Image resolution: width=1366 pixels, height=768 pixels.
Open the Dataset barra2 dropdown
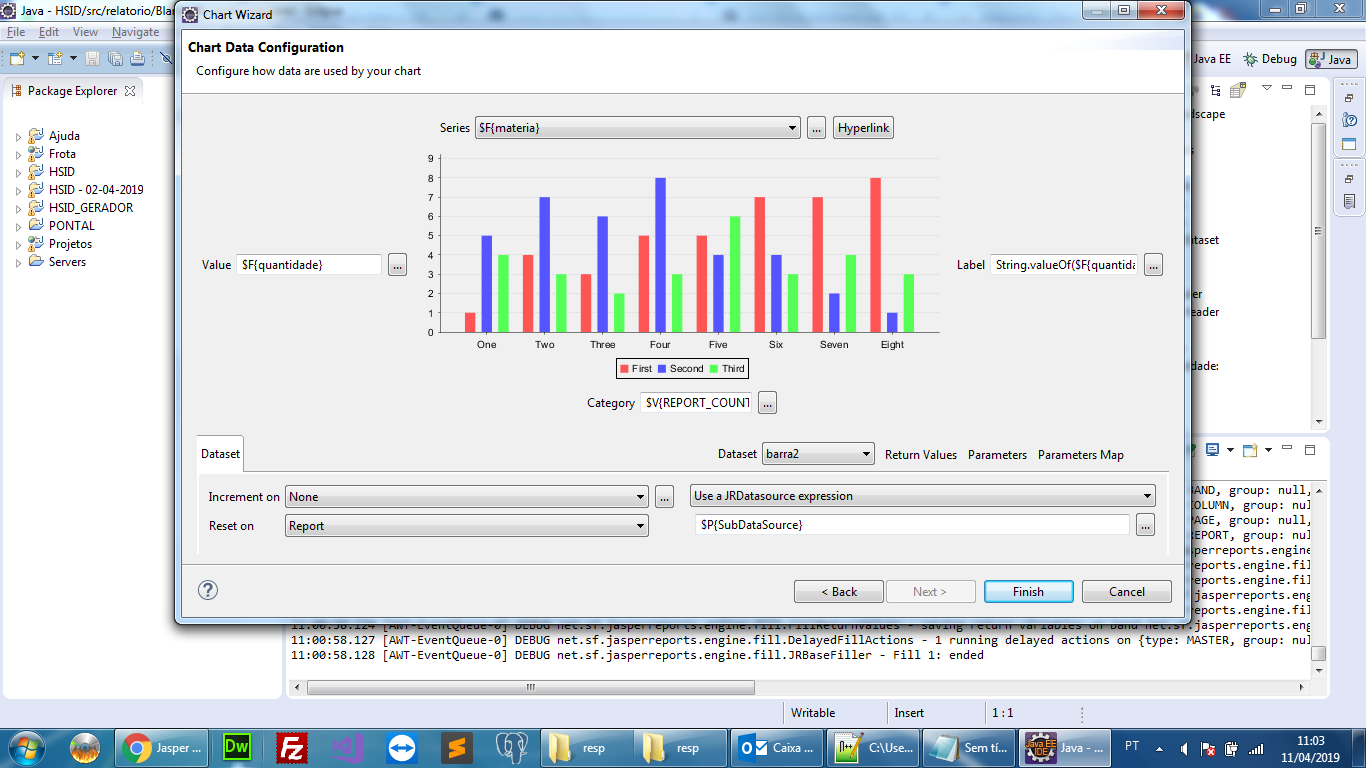click(818, 454)
